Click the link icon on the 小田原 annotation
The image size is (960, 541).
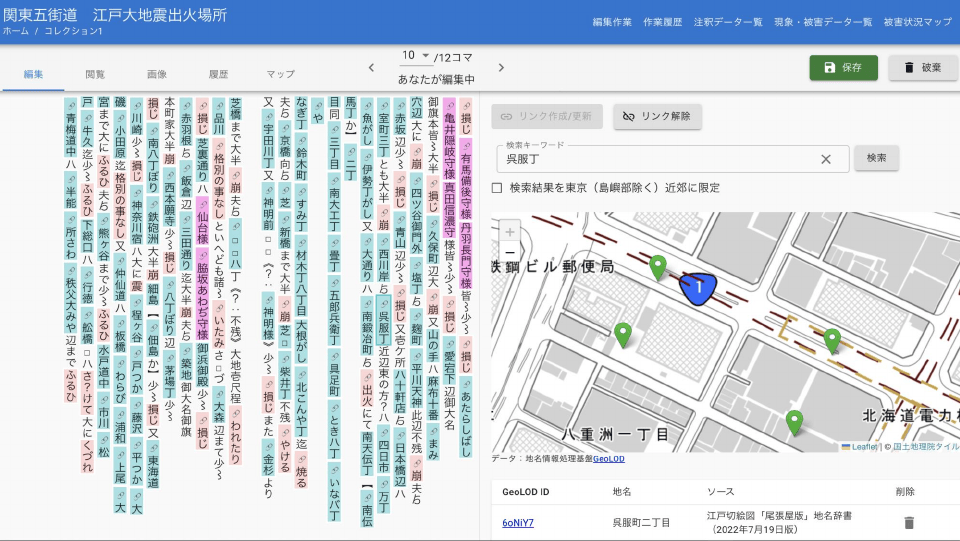tap(120, 118)
